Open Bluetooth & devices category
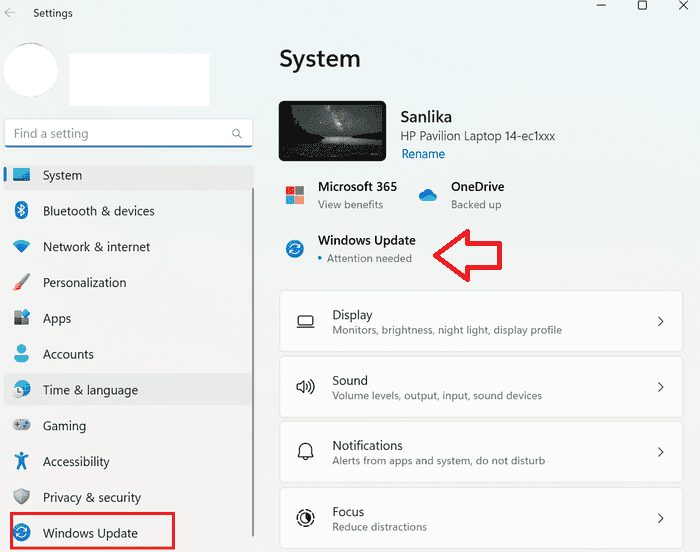Viewport: 700px width, 552px height. pos(99,211)
